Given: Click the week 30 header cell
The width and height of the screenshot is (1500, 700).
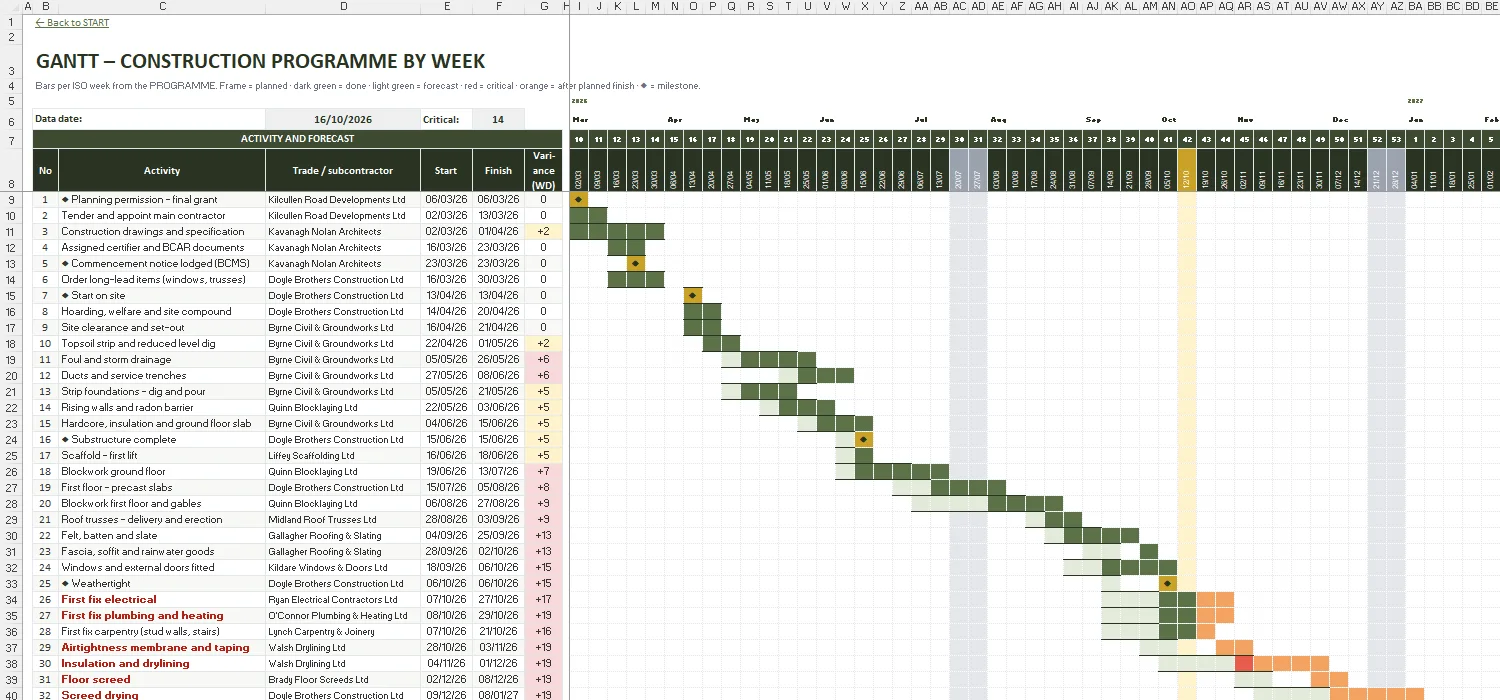Looking at the screenshot, I should coord(959,139).
